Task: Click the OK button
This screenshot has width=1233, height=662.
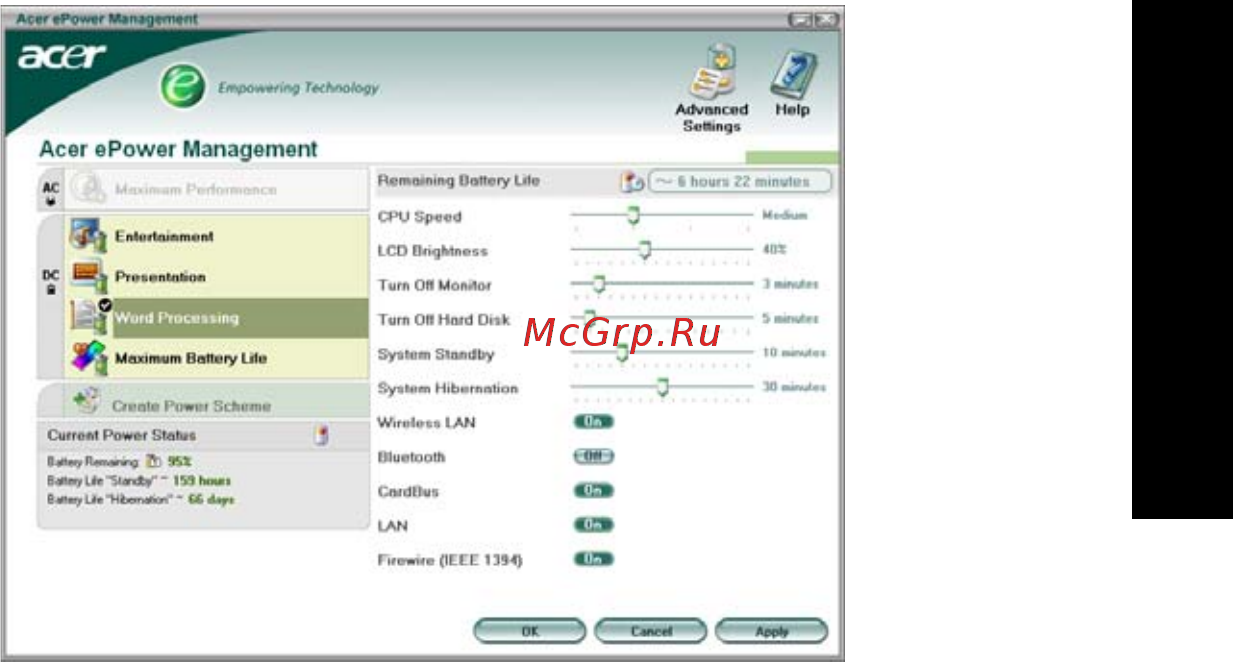Action: [530, 631]
